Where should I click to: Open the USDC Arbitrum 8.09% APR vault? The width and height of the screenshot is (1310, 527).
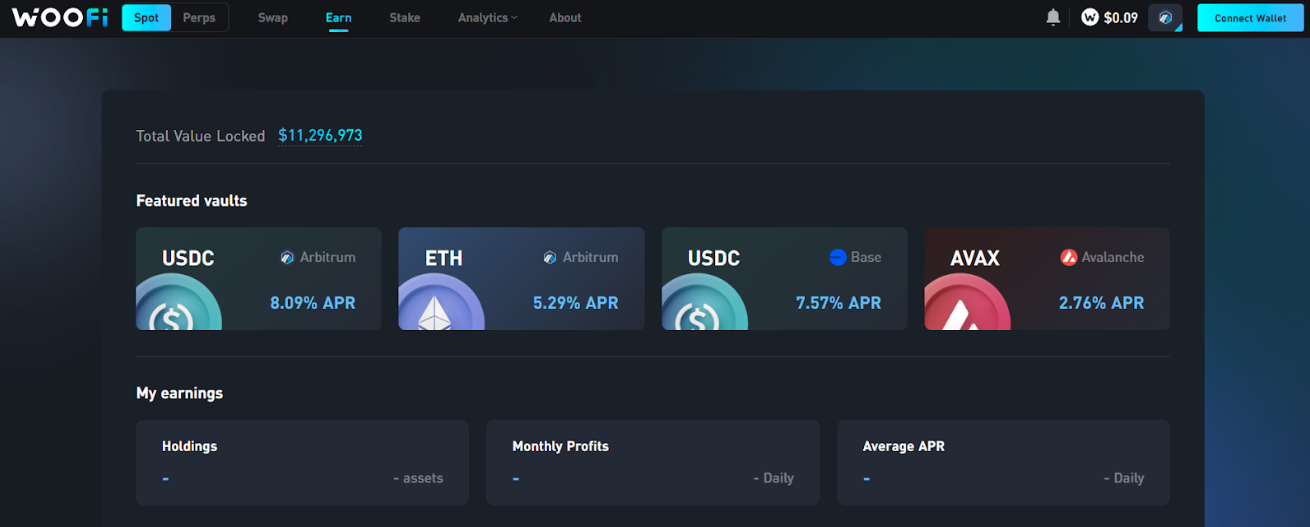pos(258,278)
